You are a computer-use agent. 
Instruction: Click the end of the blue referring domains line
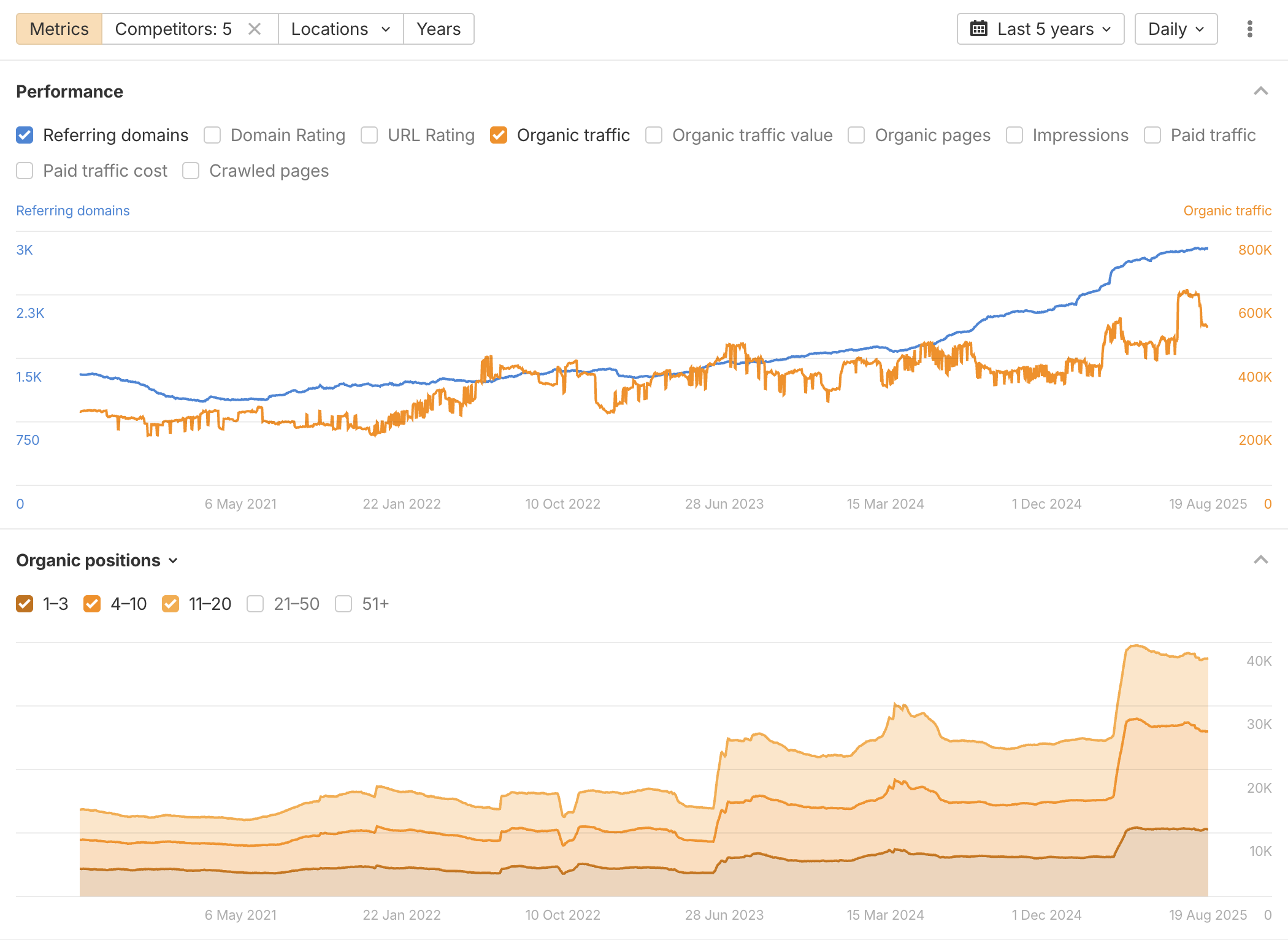point(1206,248)
